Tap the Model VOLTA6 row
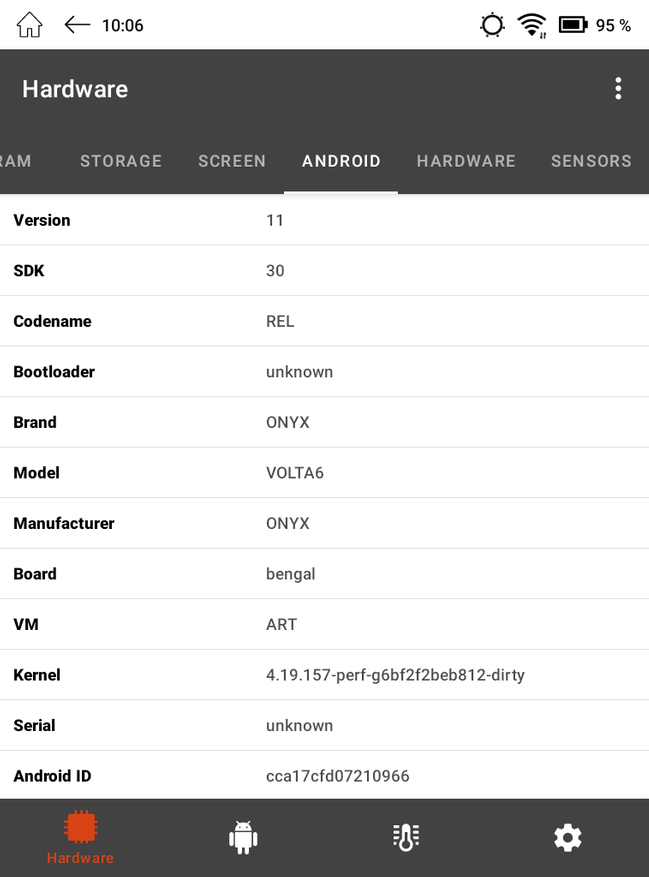 pos(324,473)
